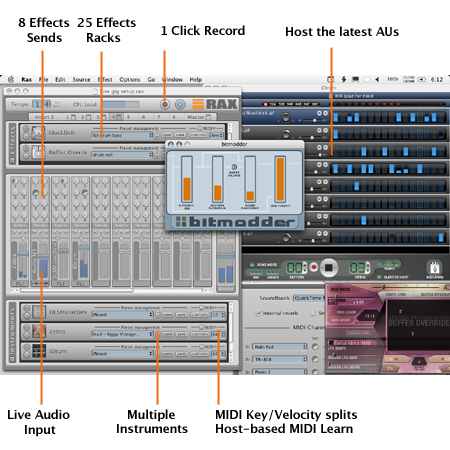Click blockfish 'save' preset button

(x=180, y=135)
